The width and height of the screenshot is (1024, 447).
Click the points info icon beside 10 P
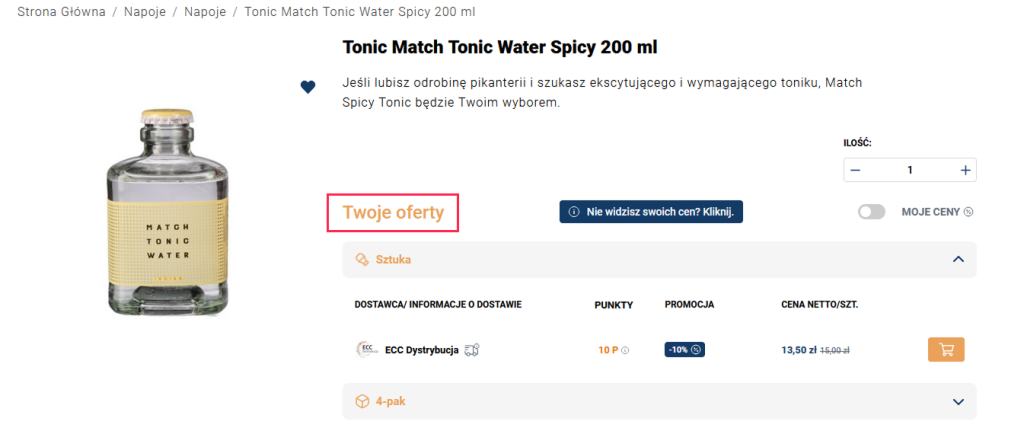tap(626, 351)
